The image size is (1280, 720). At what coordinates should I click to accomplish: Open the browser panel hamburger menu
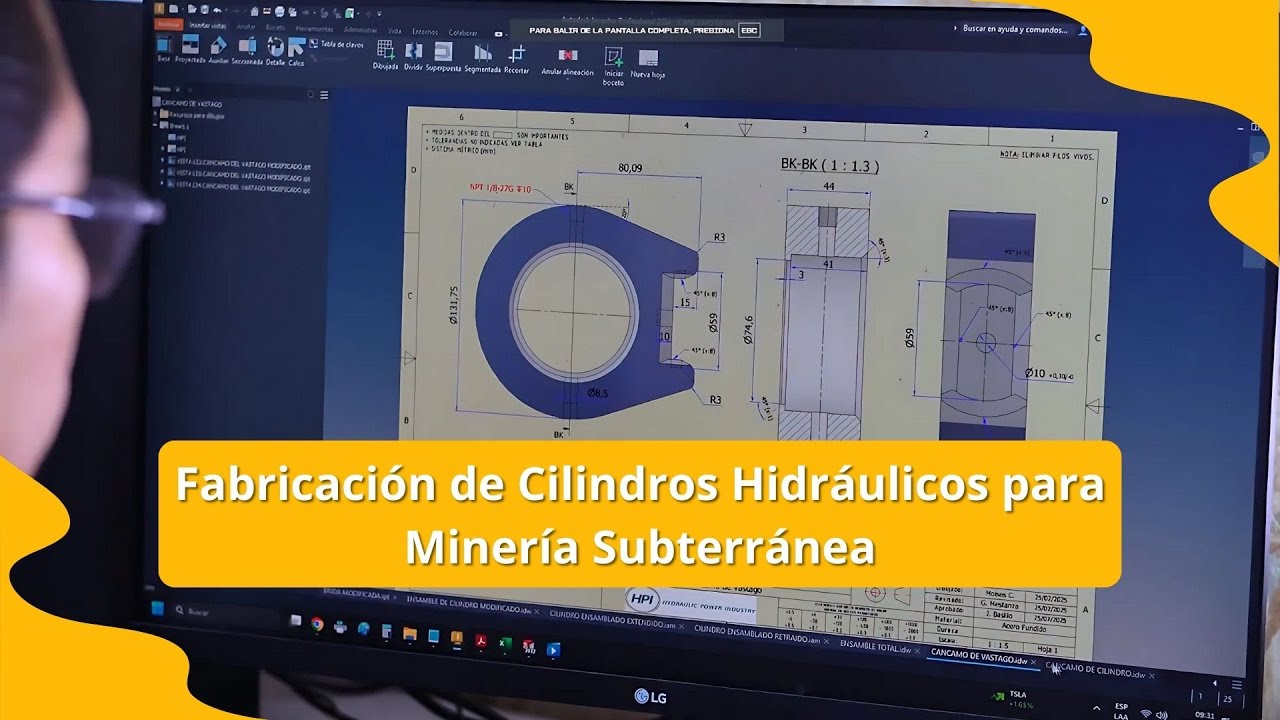point(324,95)
